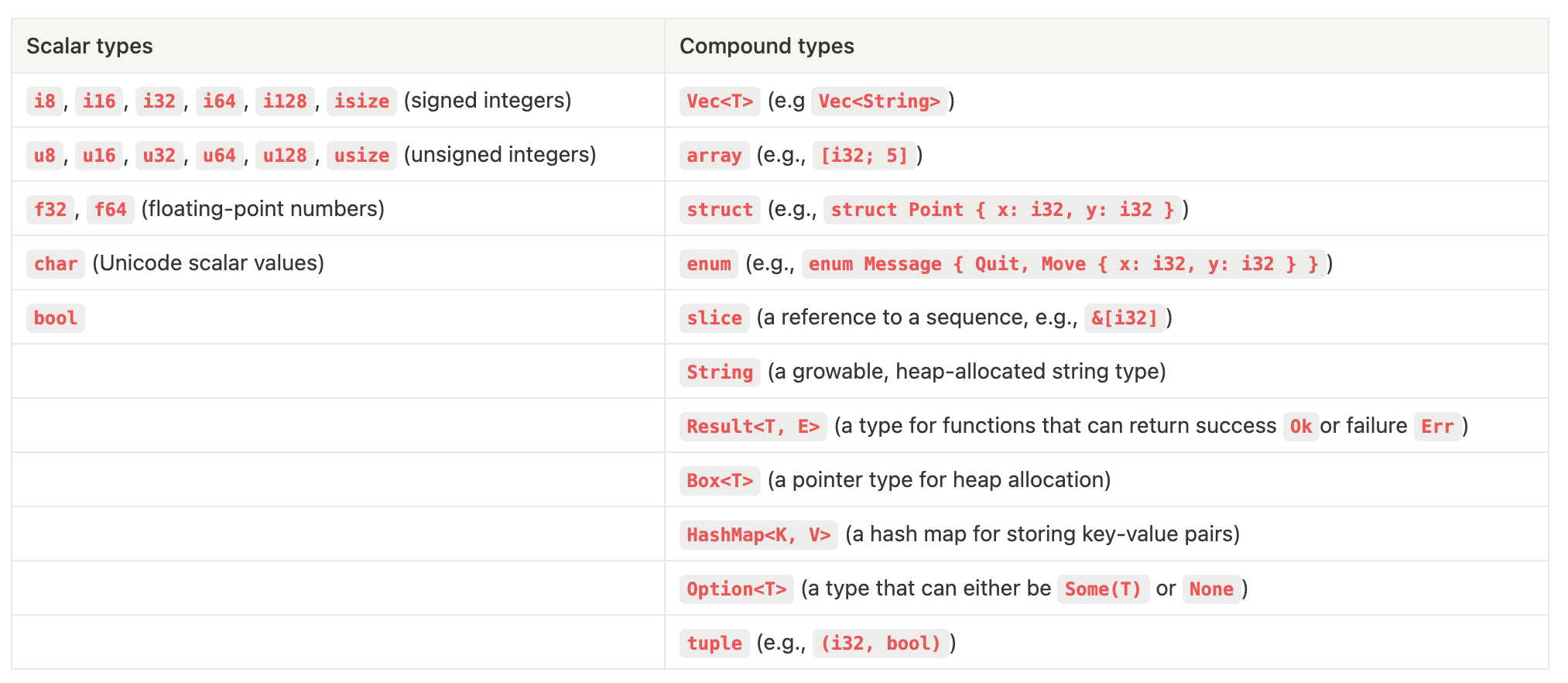Click 'functions that can return success' description

click(x=1109, y=426)
